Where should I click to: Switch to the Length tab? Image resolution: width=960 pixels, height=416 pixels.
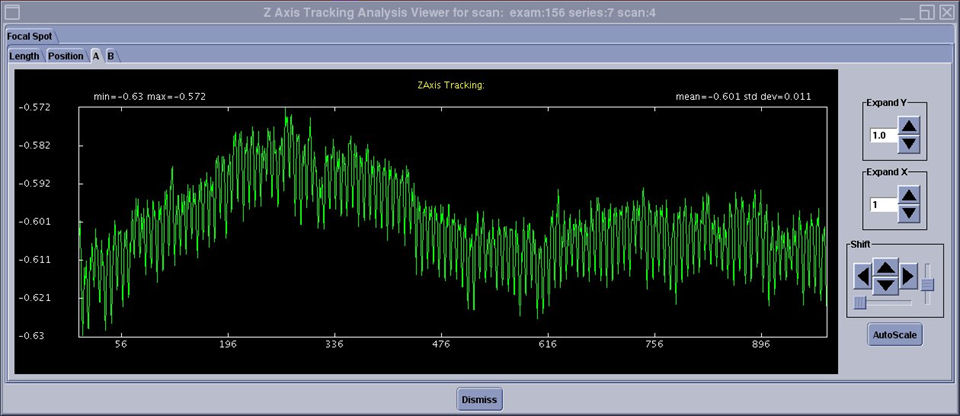(24, 56)
